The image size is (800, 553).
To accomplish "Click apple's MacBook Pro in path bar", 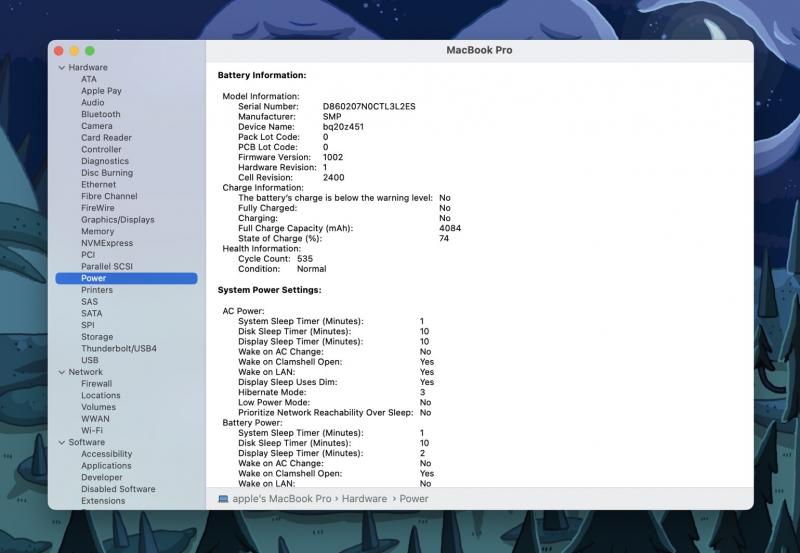I will pyautogui.click(x=282, y=499).
